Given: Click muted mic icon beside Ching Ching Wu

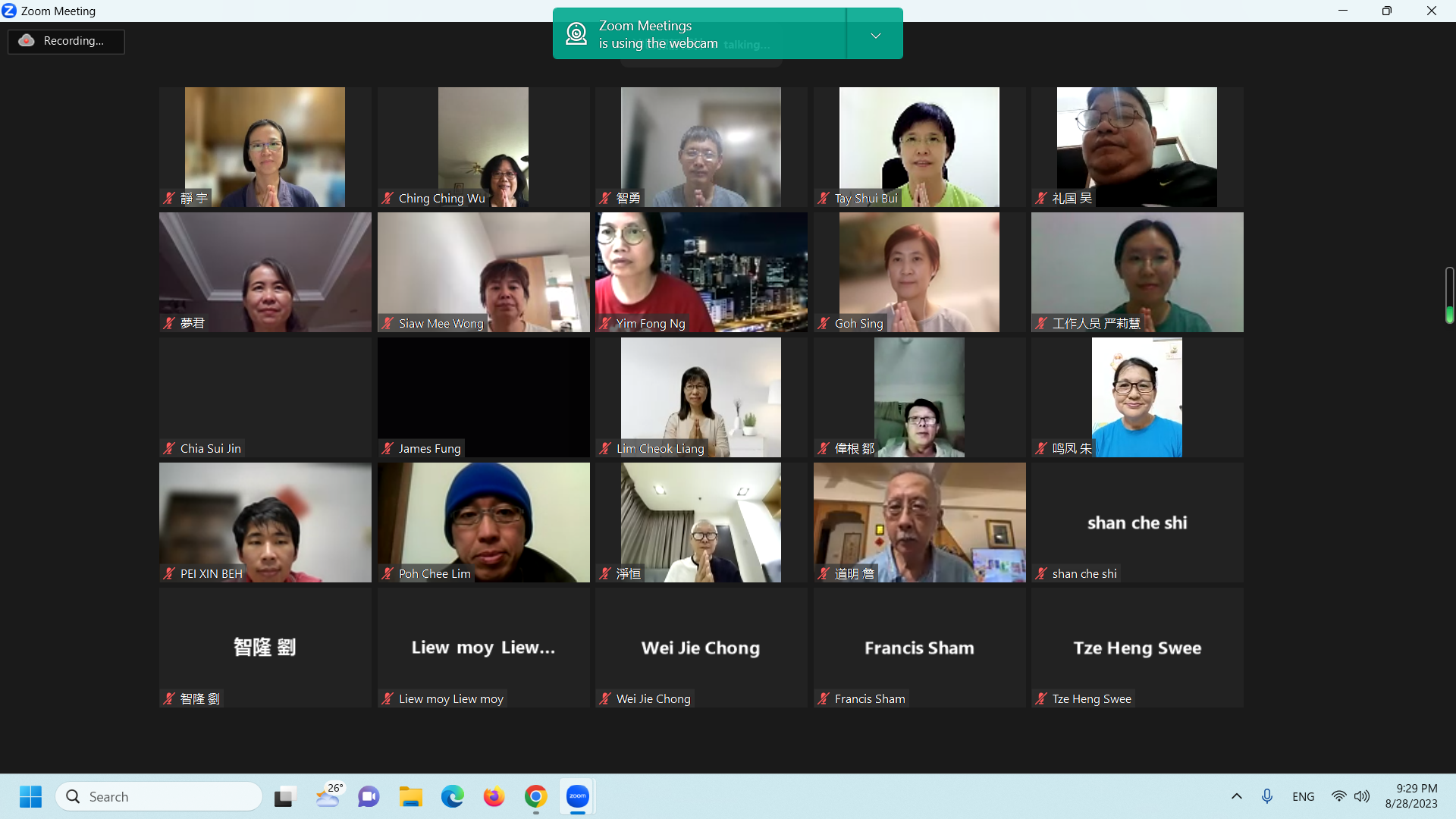Looking at the screenshot, I should tap(388, 199).
